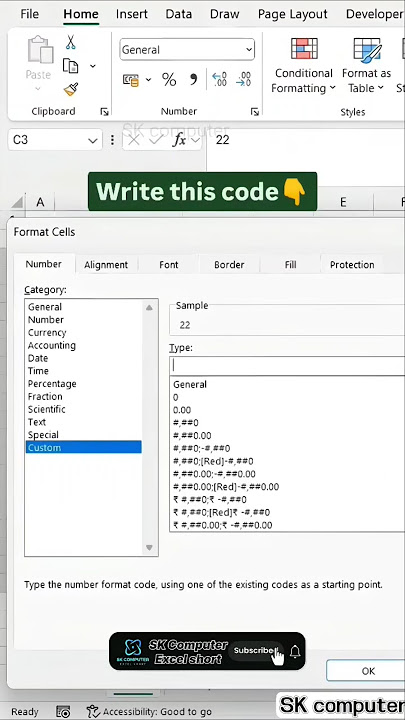
Task: Click Increase Decimal icon
Action: [219, 79]
